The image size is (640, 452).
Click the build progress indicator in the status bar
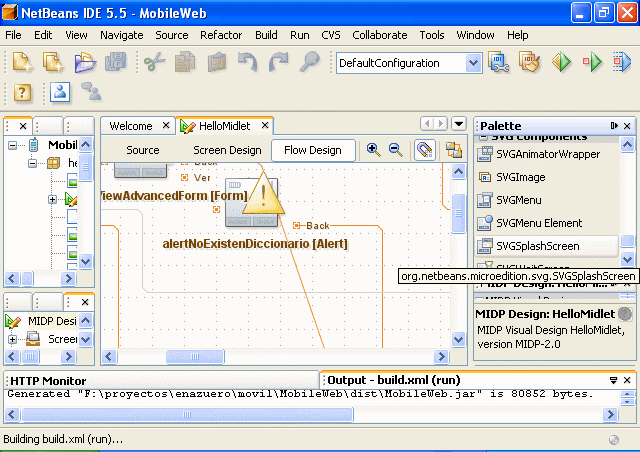coord(613,439)
